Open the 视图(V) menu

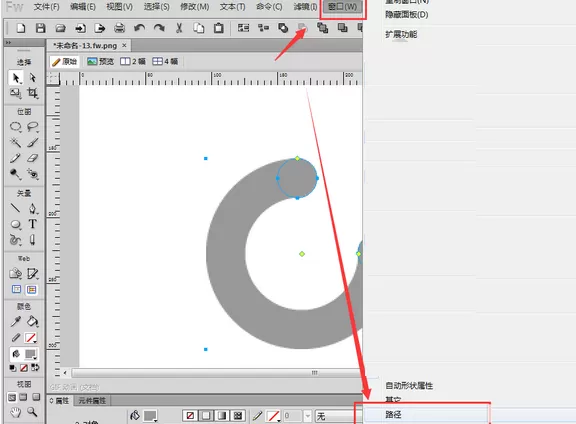pos(119,7)
